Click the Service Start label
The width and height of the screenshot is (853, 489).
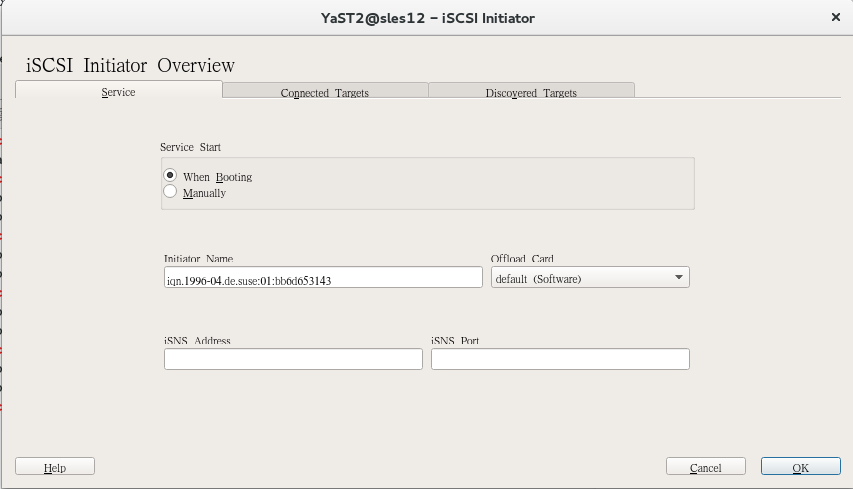click(x=190, y=147)
